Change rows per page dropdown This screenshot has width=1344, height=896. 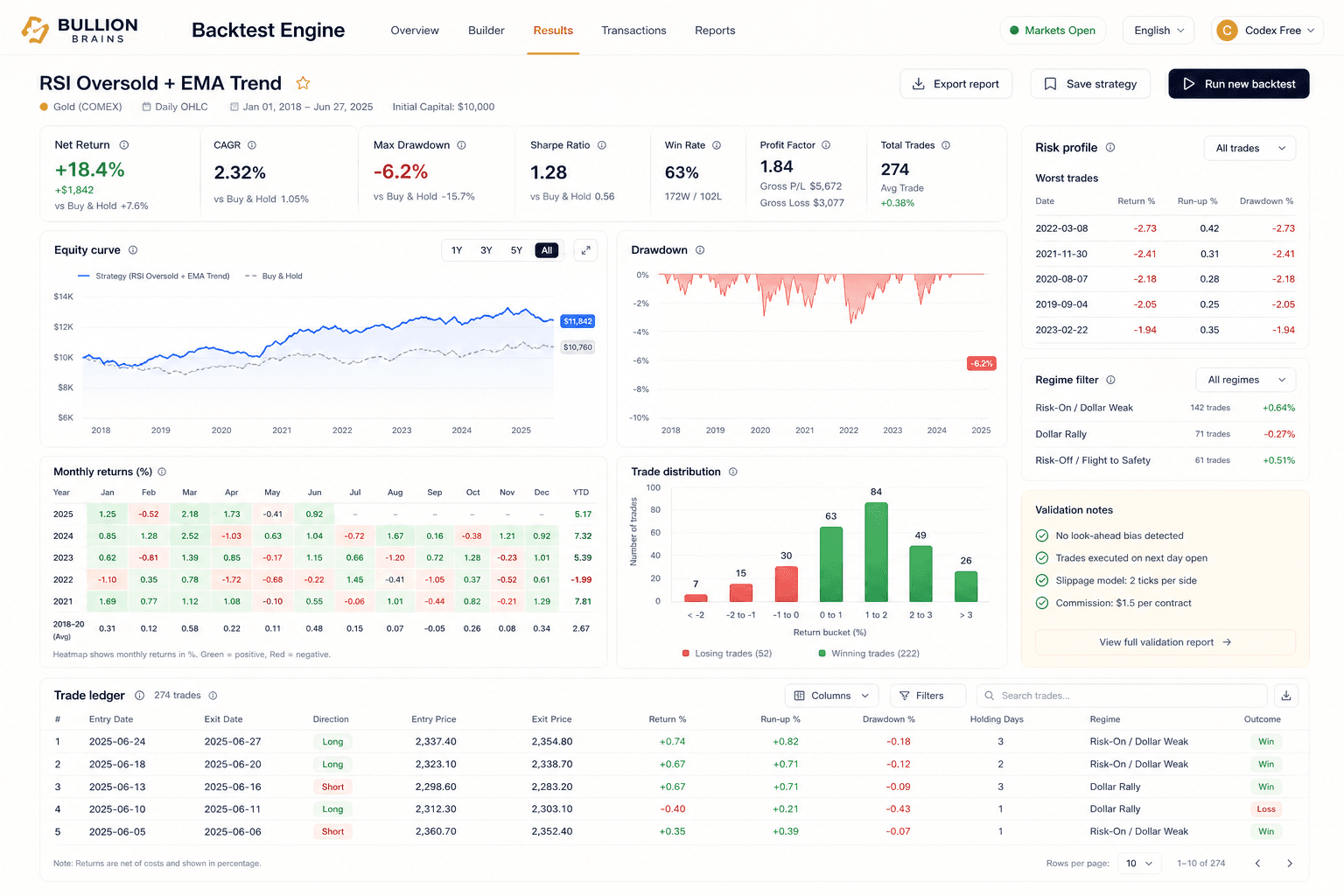pyautogui.click(x=1139, y=864)
